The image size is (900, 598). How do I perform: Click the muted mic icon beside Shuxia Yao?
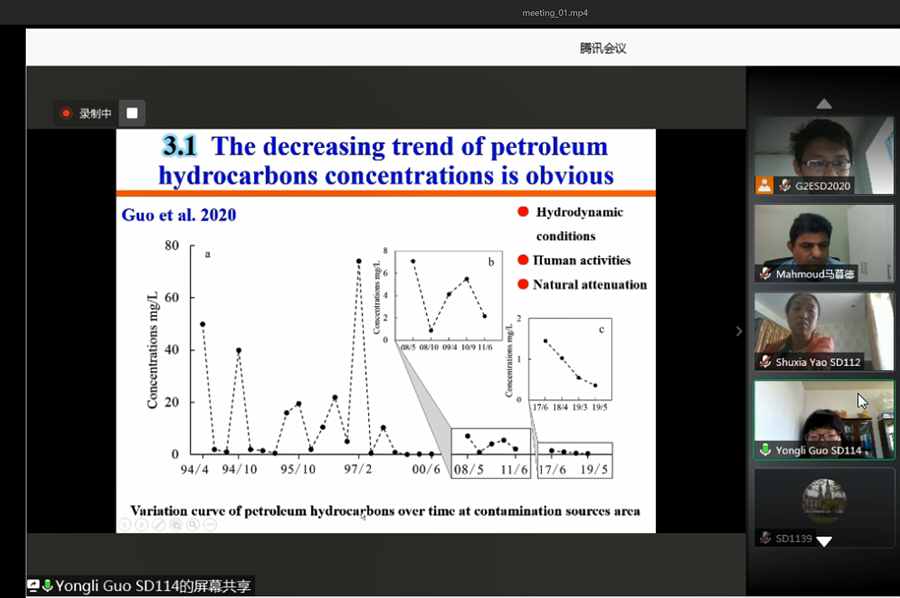pos(765,362)
